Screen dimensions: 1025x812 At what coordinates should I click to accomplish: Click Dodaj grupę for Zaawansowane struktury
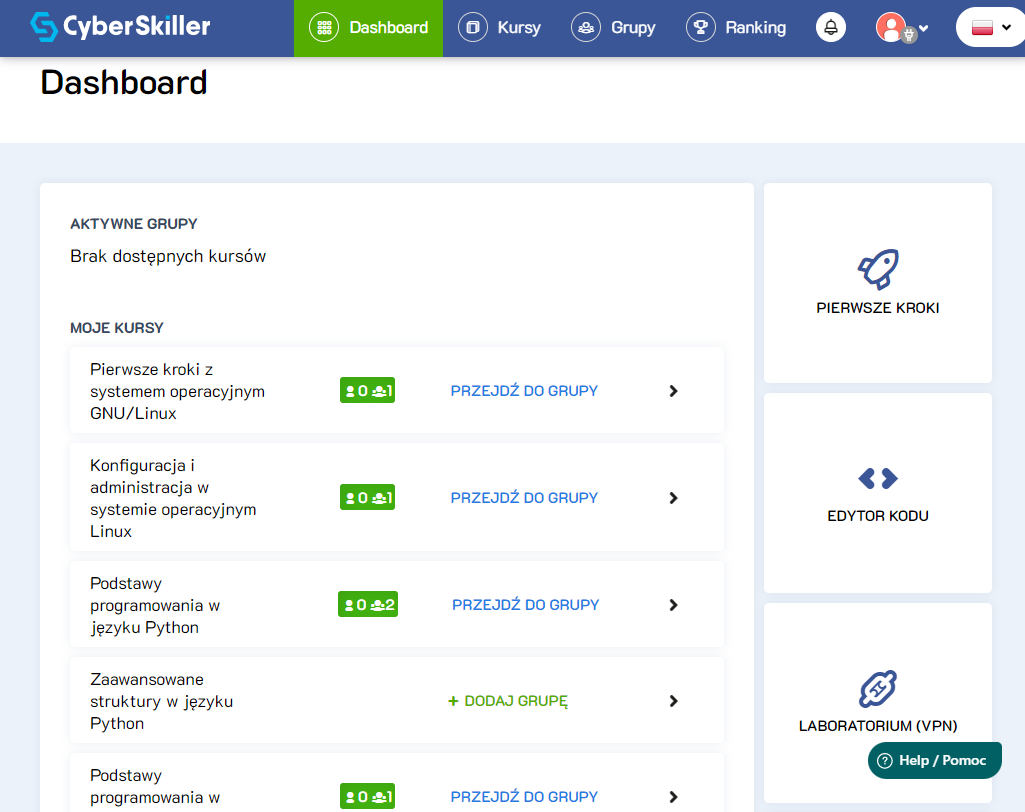point(508,701)
